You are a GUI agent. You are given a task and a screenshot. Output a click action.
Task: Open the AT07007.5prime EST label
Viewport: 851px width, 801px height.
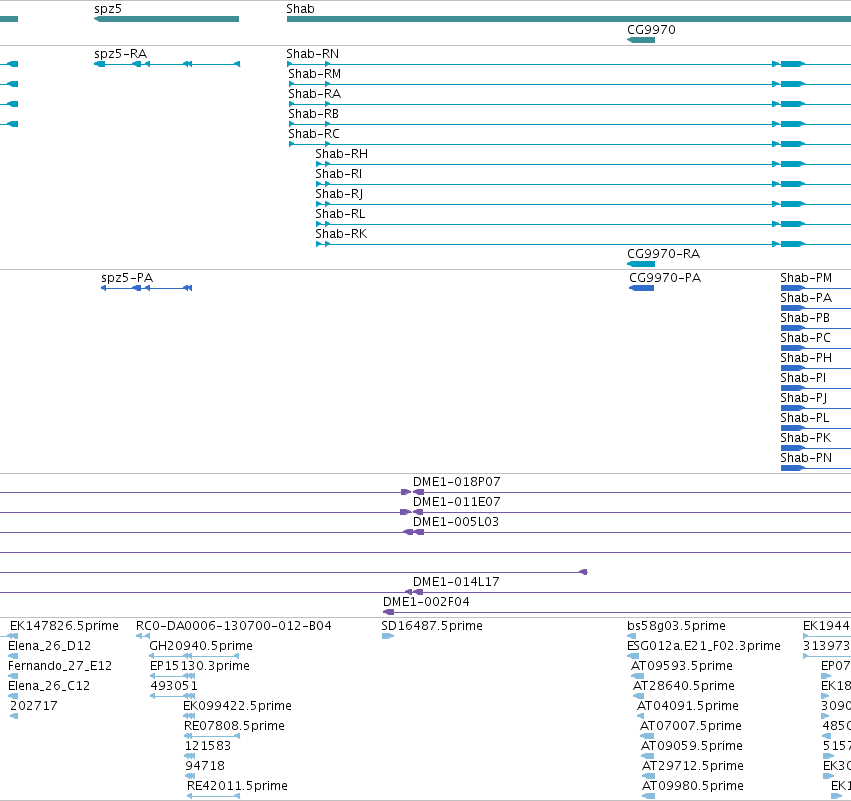click(691, 727)
